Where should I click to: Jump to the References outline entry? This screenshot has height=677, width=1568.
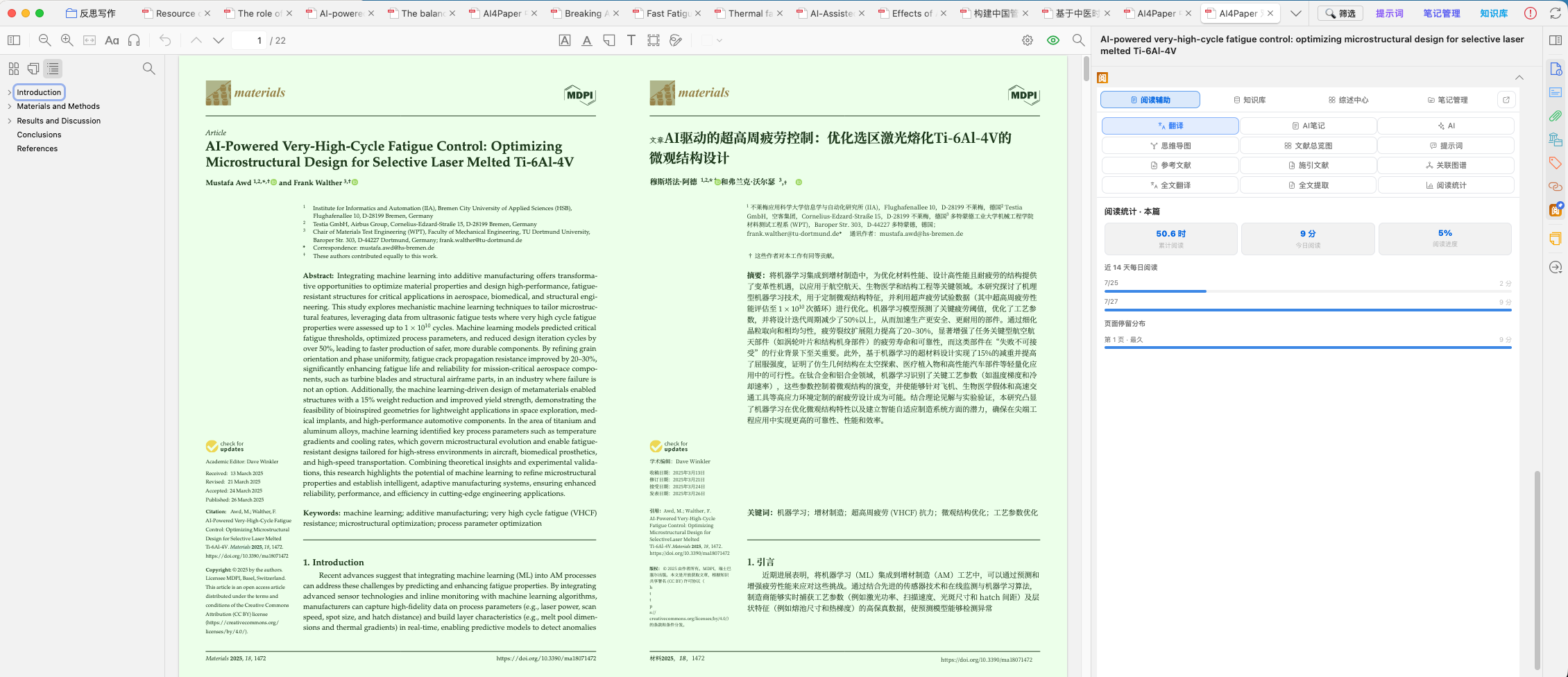(x=37, y=148)
